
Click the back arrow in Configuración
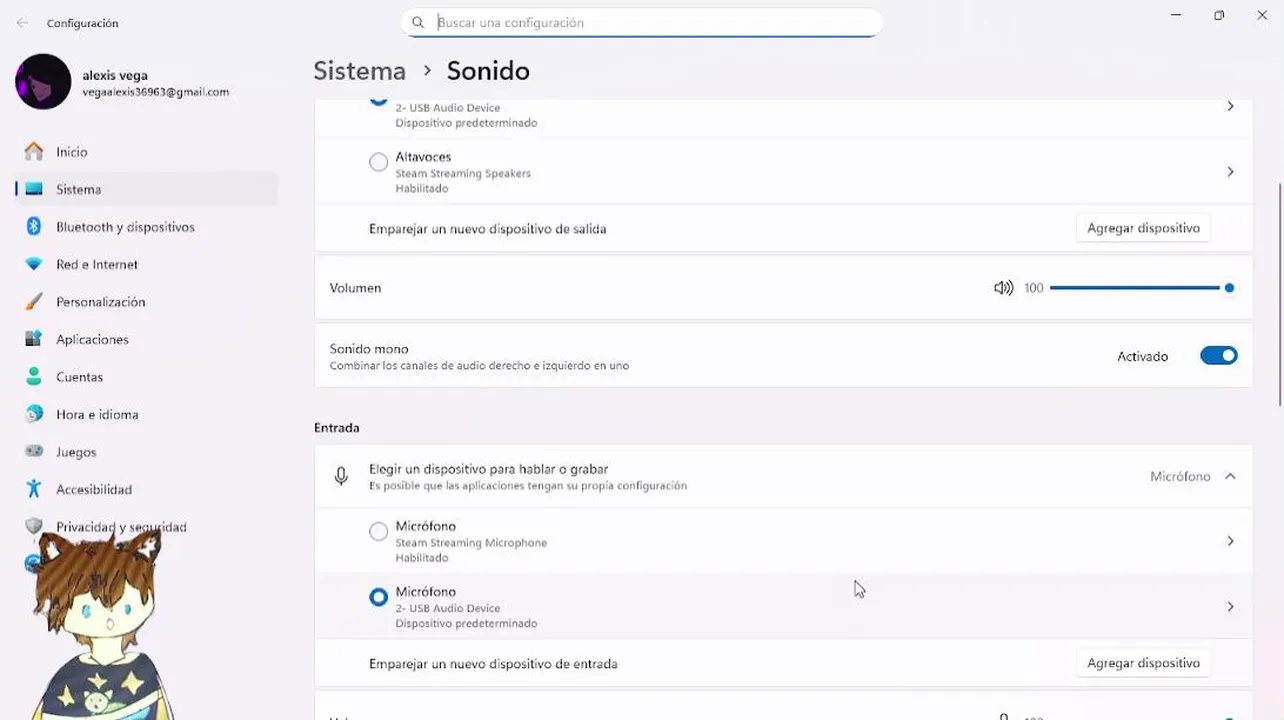point(22,22)
